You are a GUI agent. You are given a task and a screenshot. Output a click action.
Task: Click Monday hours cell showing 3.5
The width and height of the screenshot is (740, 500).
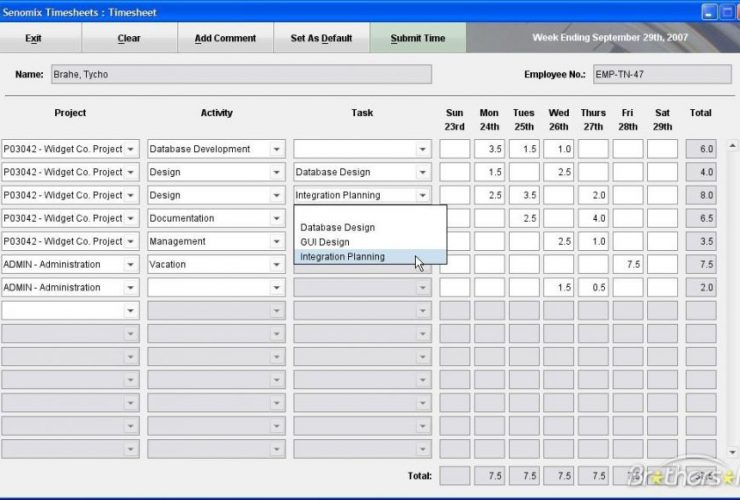pyautogui.click(x=489, y=149)
